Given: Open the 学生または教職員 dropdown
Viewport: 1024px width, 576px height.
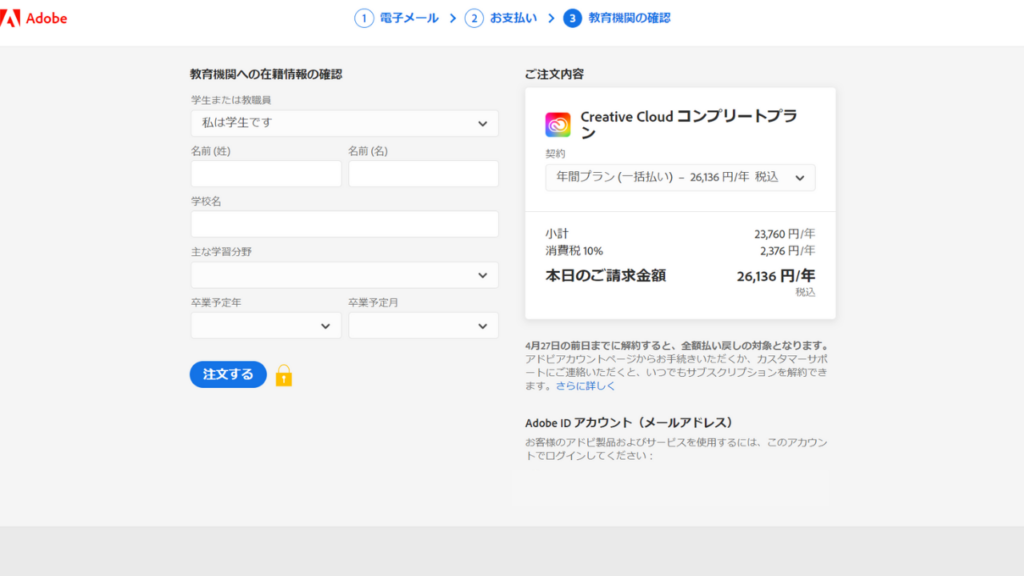Looking at the screenshot, I should click(345, 123).
